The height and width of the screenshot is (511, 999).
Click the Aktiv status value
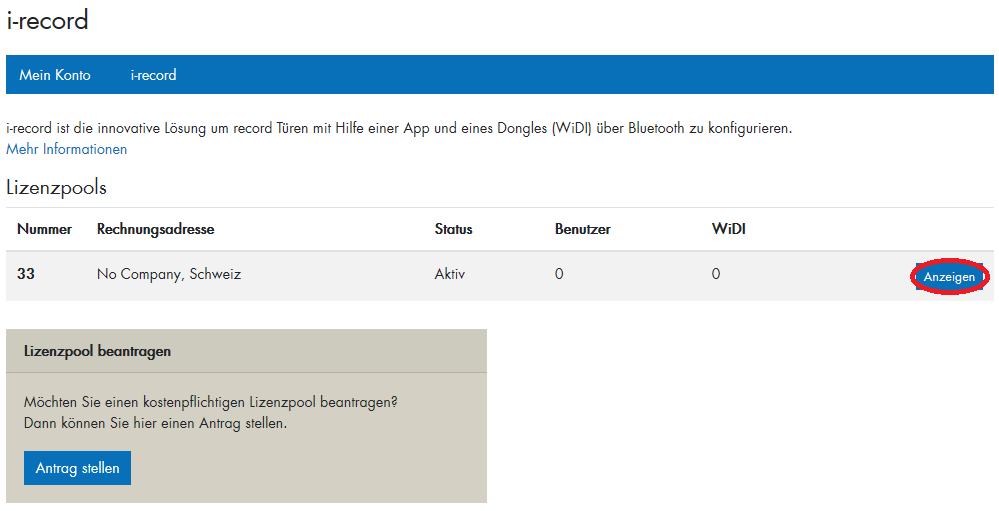click(x=449, y=274)
